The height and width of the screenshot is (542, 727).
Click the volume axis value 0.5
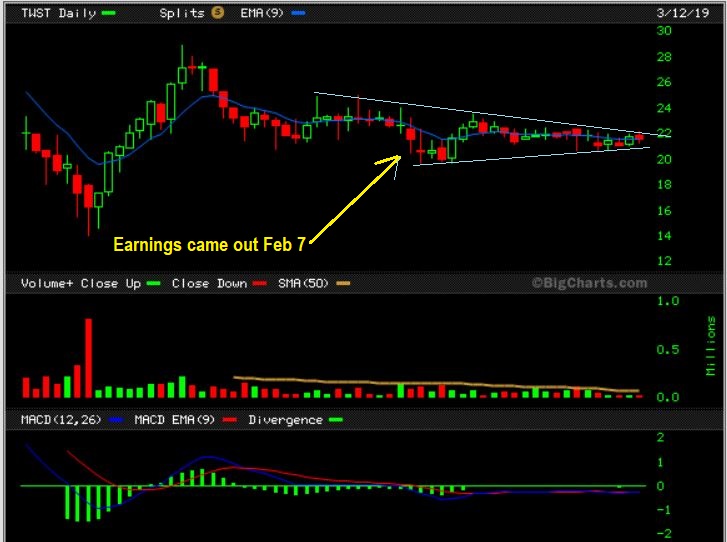pos(668,350)
